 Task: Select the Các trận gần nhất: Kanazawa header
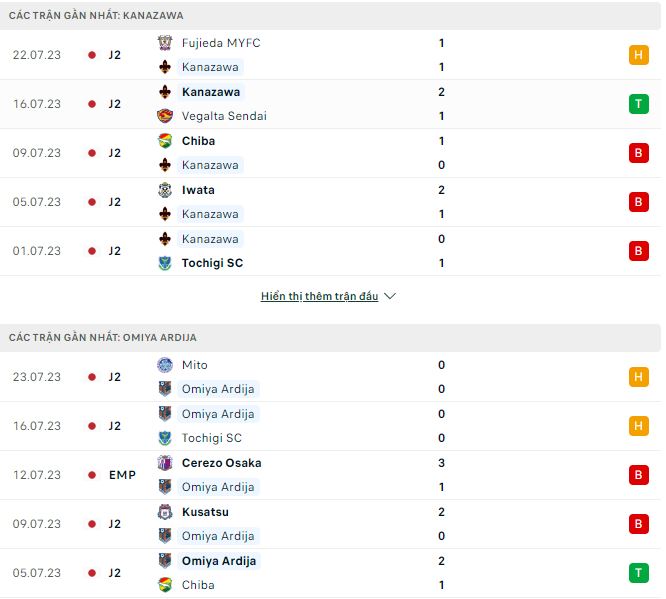pyautogui.click(x=96, y=16)
